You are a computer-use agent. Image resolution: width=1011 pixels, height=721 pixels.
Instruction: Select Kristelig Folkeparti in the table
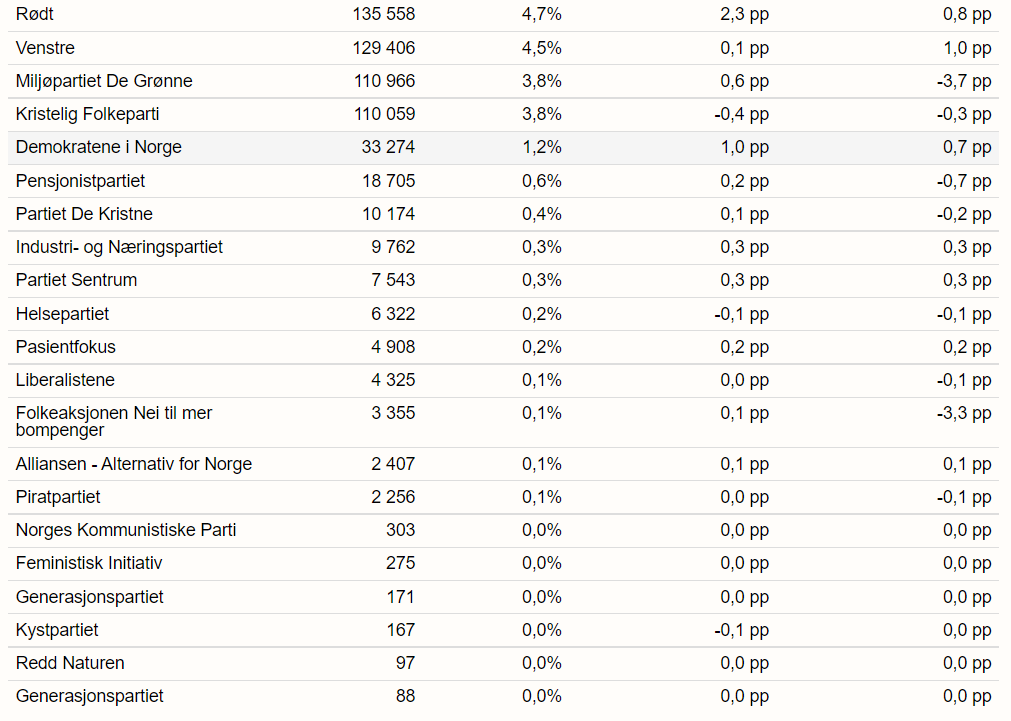point(87,114)
